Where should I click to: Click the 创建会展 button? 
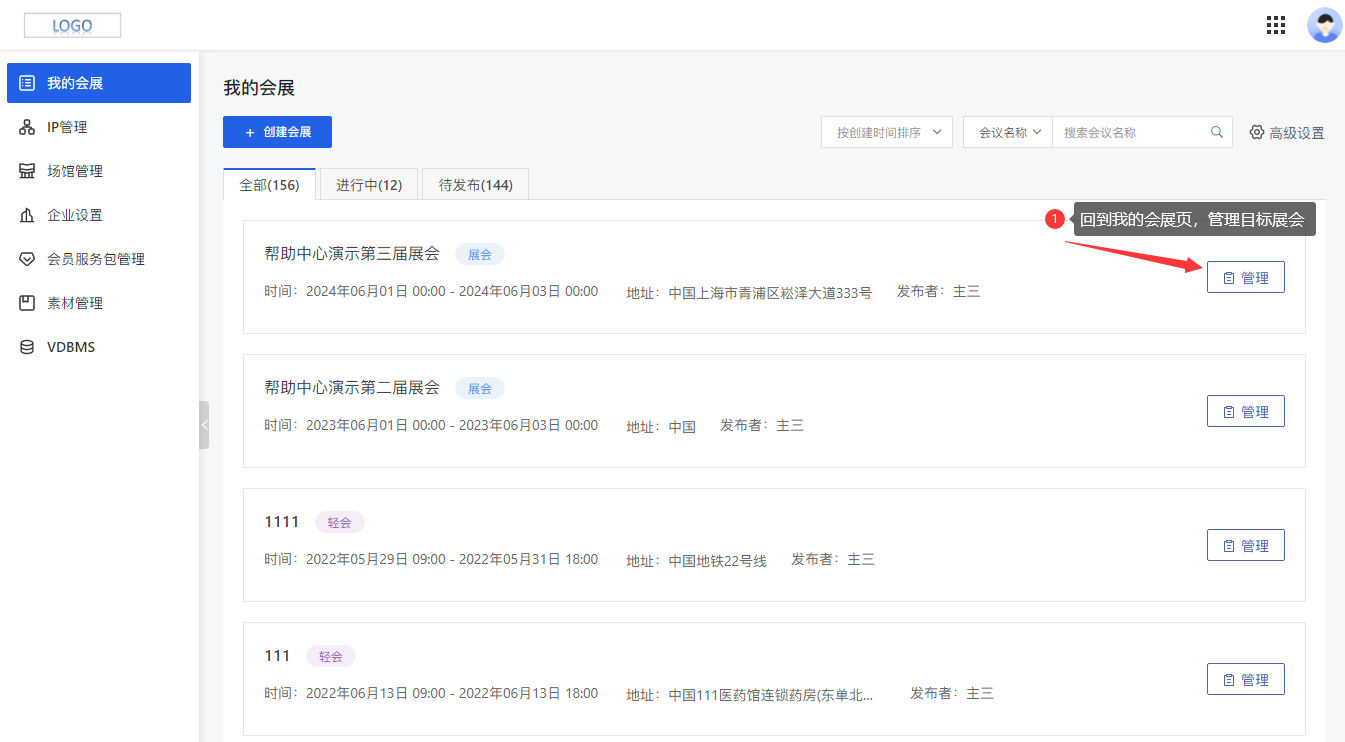(x=277, y=131)
